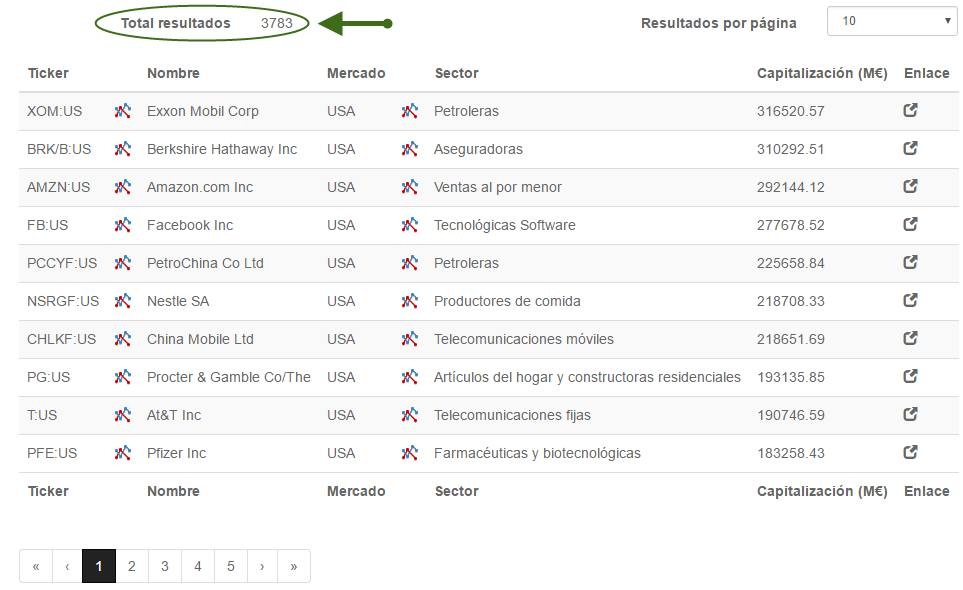The height and width of the screenshot is (590, 963).
Task: Sort by Capitalización (M€) column header
Action: point(822,73)
